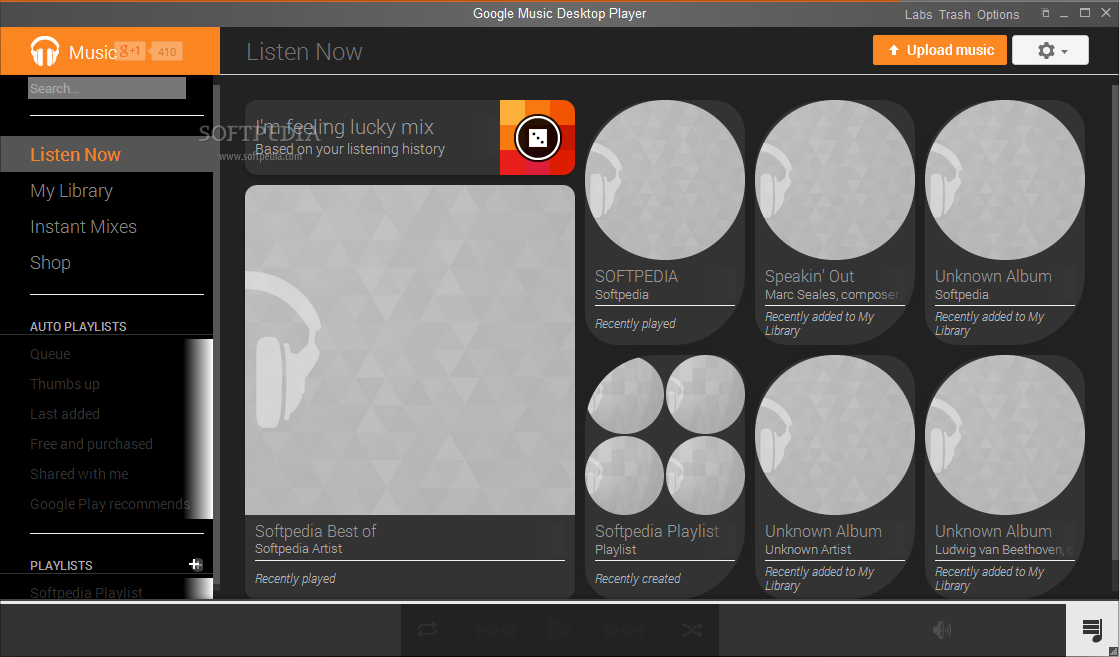Click the Softpedia Best of title
Image resolution: width=1119 pixels, height=657 pixels.
click(x=315, y=531)
